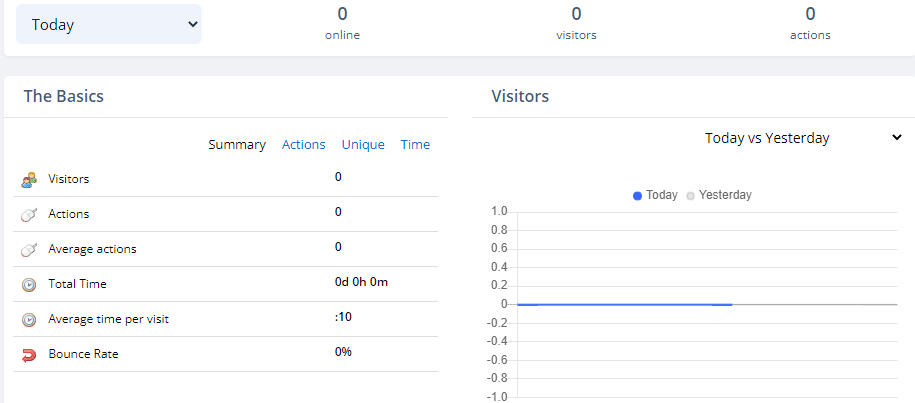Switch to the Summary tab
This screenshot has height=403, width=915.
(237, 145)
